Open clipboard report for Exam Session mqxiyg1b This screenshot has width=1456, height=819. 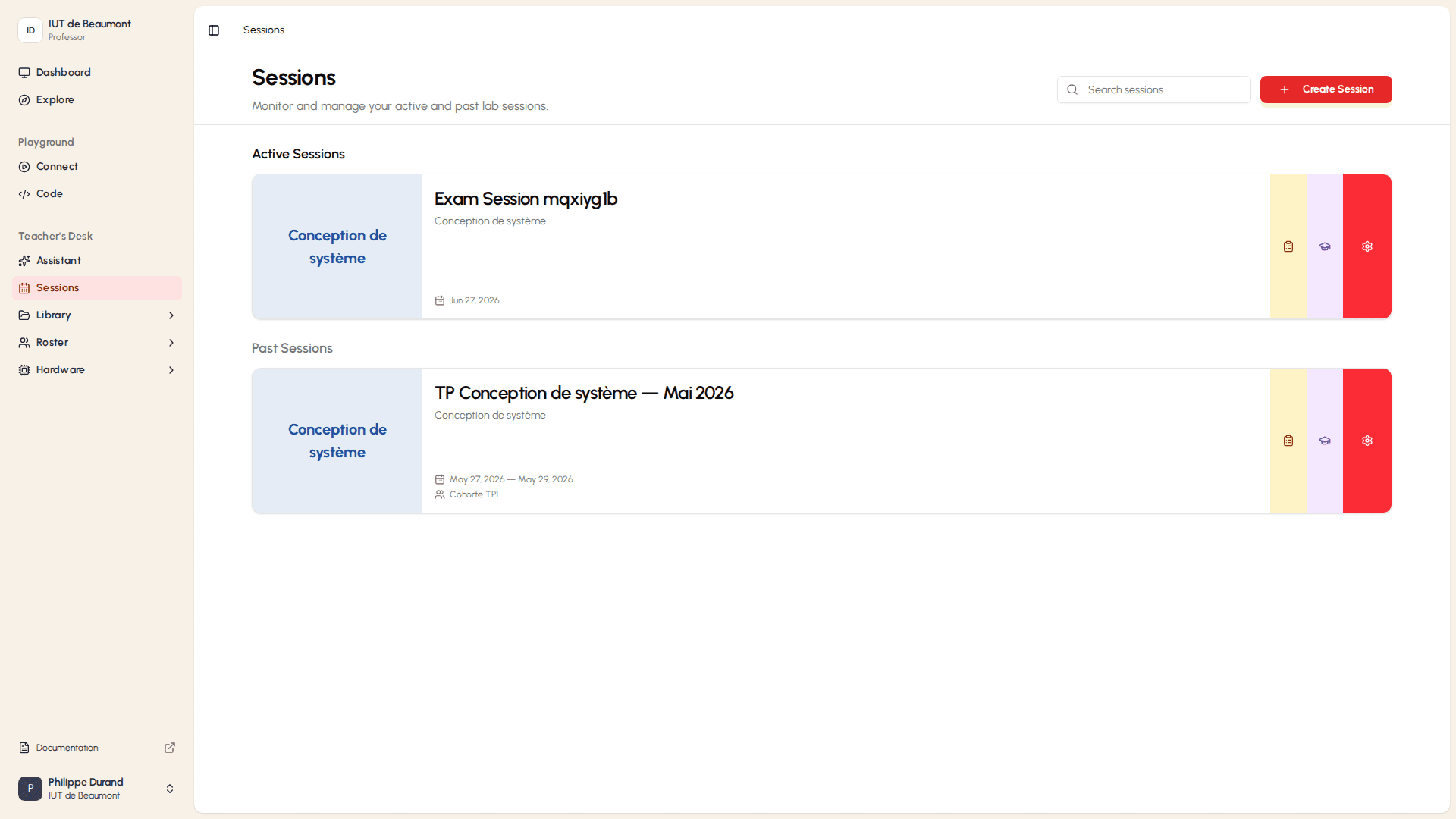1288,246
